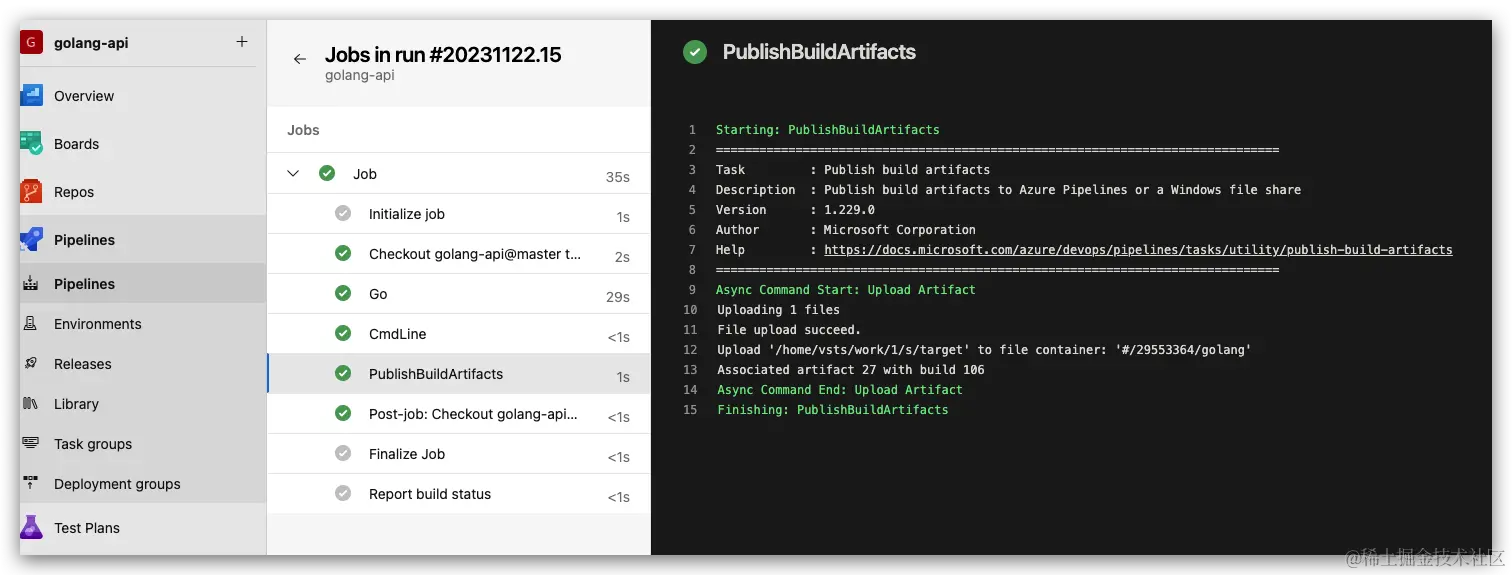
Task: Click the Environments icon in sidebar
Action: pos(31,324)
